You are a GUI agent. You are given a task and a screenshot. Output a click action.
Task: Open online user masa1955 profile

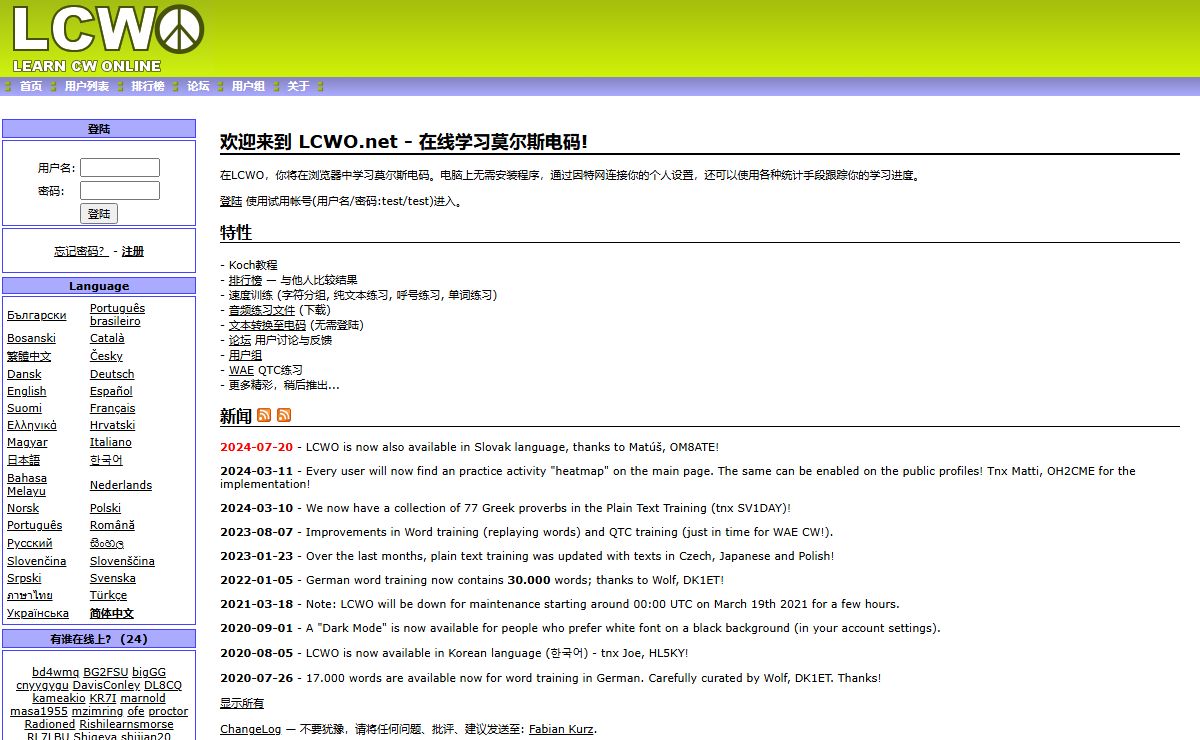pyautogui.click(x=39, y=711)
